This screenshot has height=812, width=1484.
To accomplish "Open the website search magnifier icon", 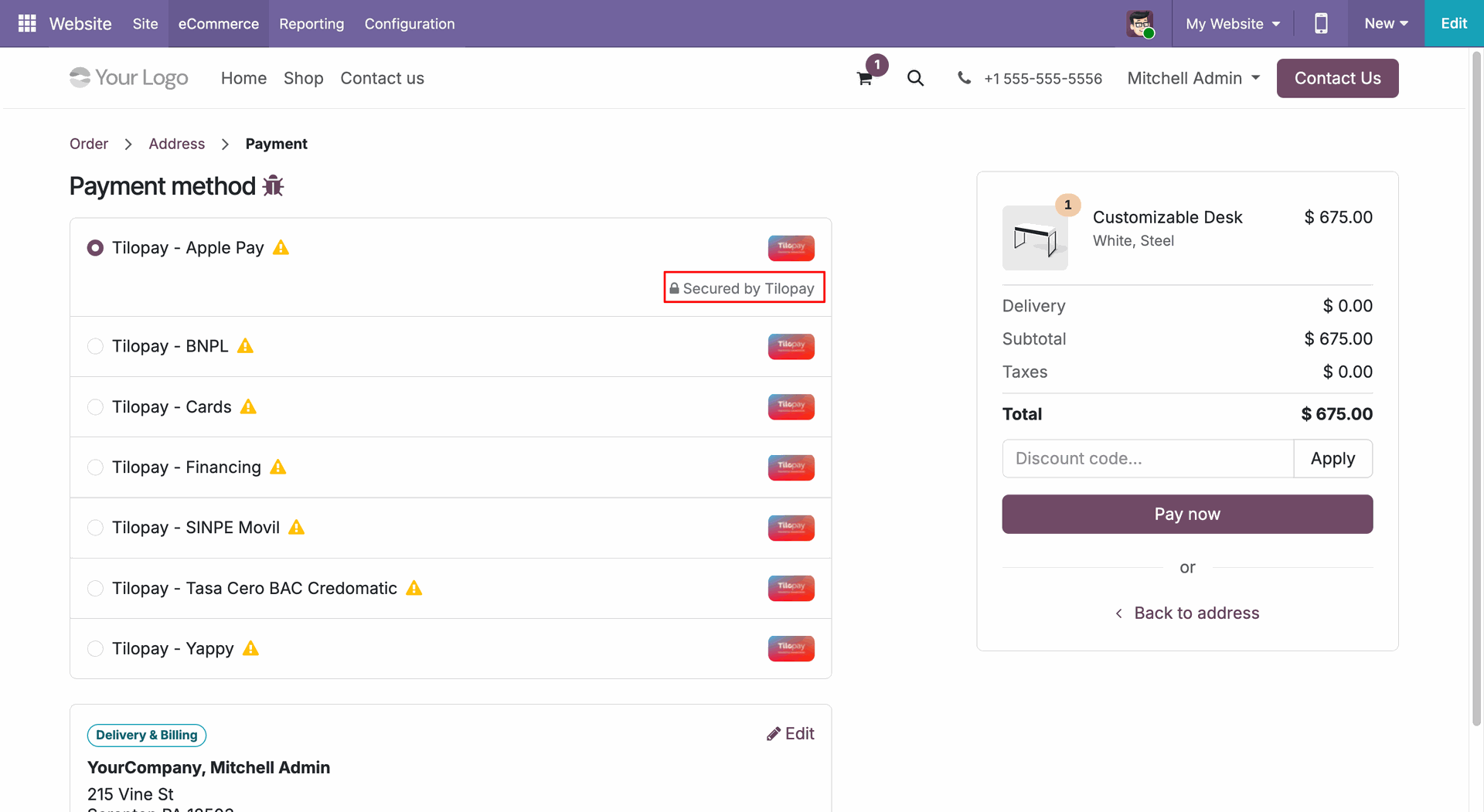I will (x=915, y=78).
